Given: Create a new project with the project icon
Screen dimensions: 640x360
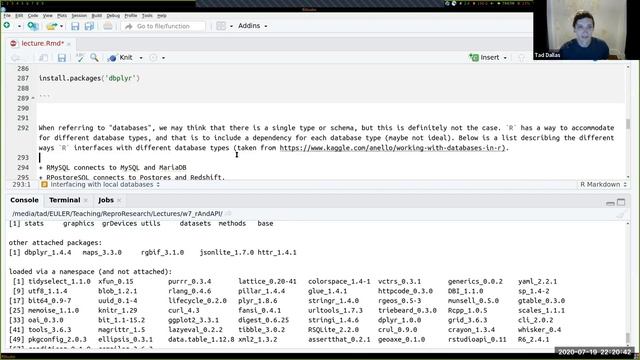Looking at the screenshot, I should 33,26.
